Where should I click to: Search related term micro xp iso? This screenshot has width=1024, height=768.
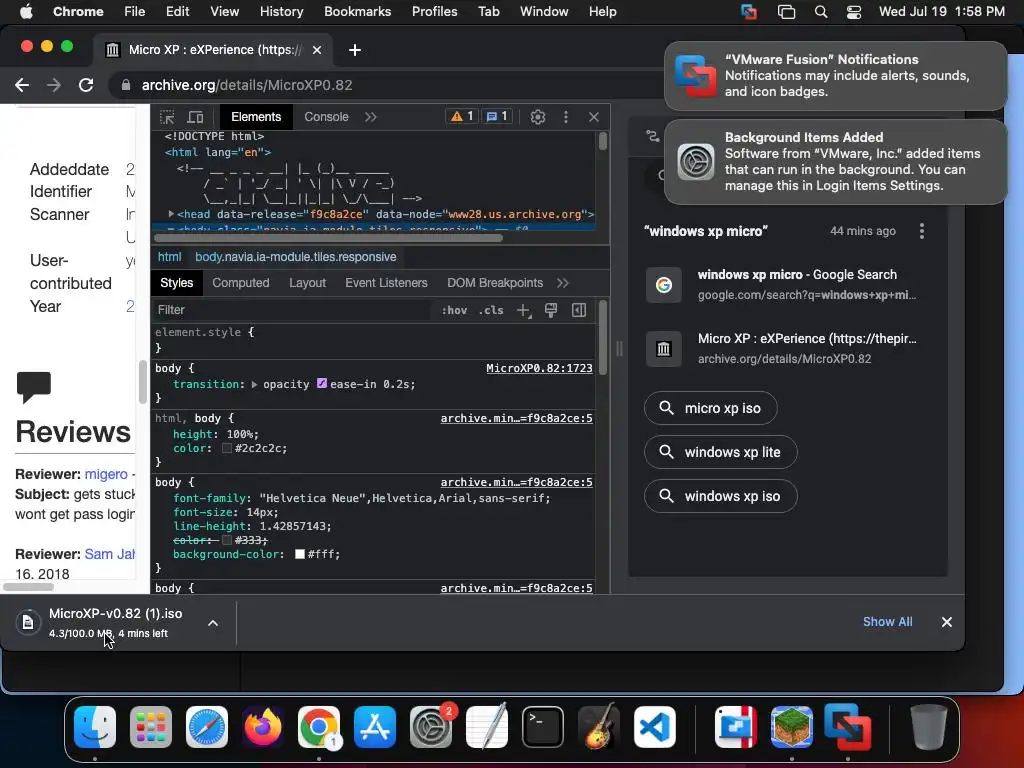pos(711,408)
